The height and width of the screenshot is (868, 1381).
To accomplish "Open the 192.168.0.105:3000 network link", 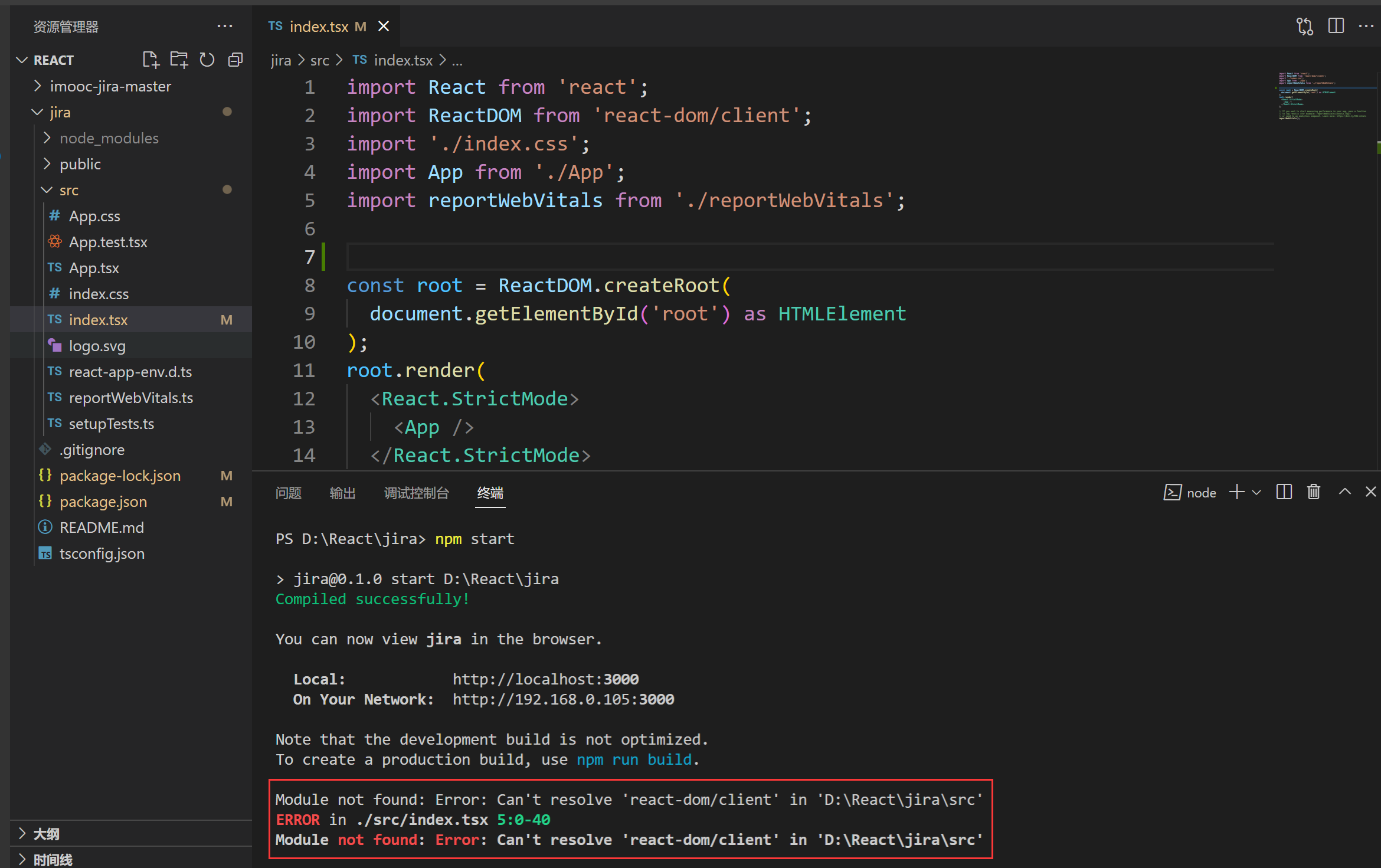I will point(563,699).
